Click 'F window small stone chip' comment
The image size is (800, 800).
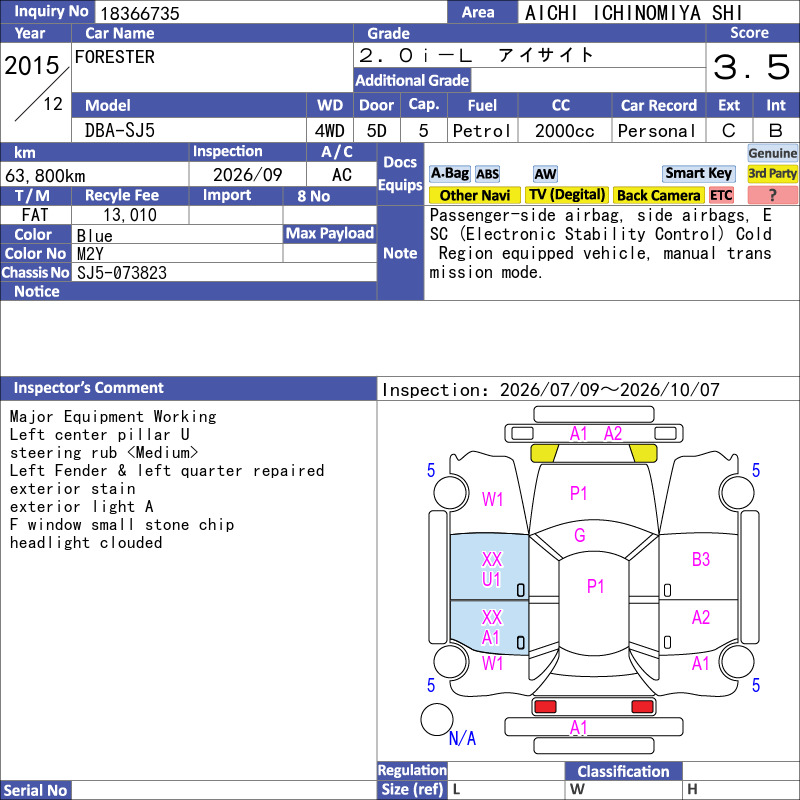(x=122, y=524)
